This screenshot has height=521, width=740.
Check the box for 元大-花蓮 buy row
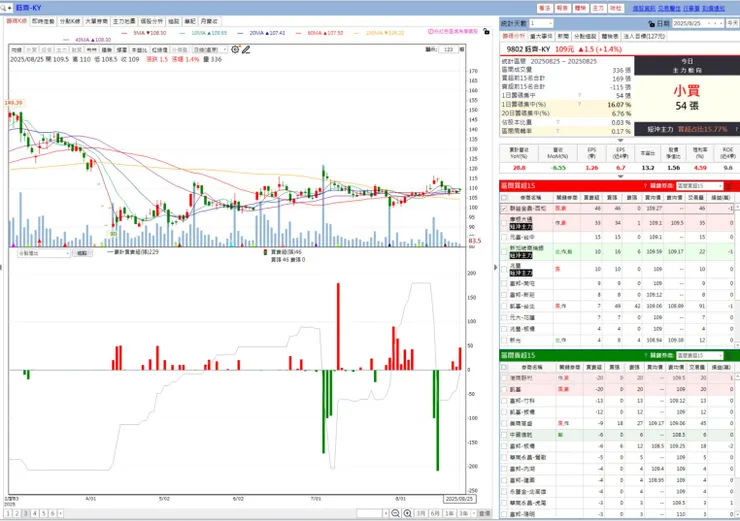click(x=504, y=318)
